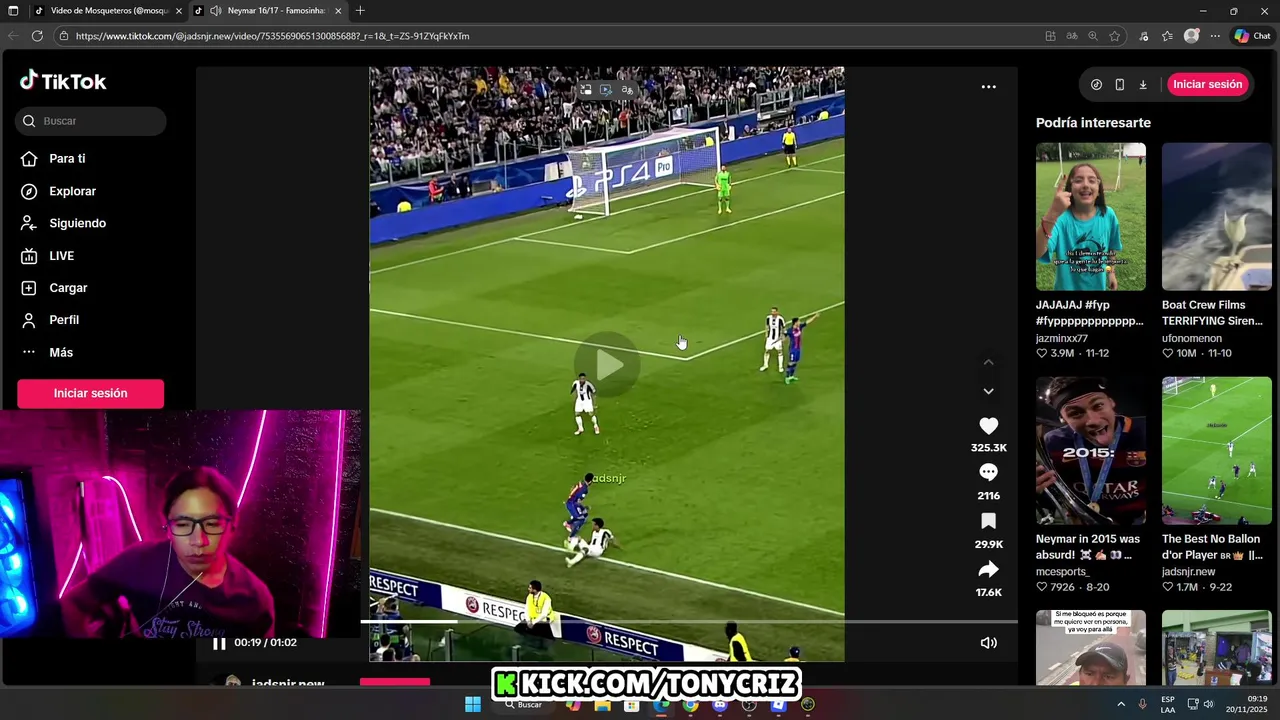Open Google Chrome from the taskbar

point(690,704)
